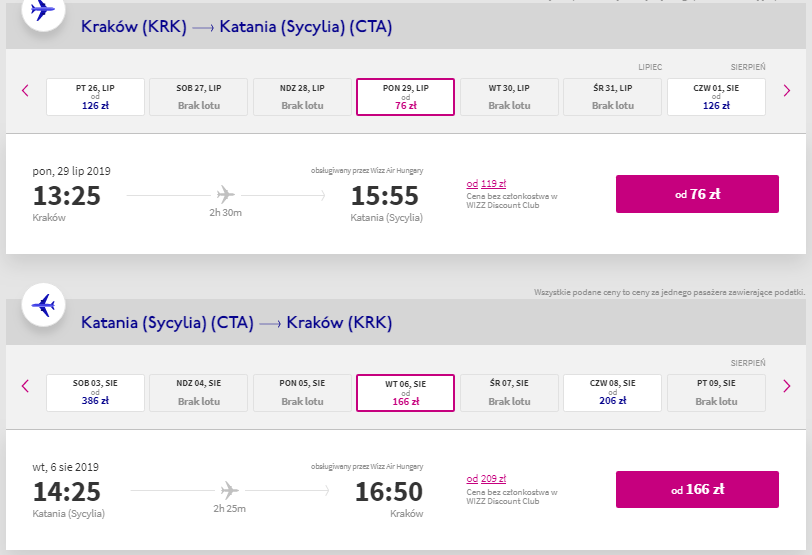Select PT 26, LIP outbound date

click(95, 97)
